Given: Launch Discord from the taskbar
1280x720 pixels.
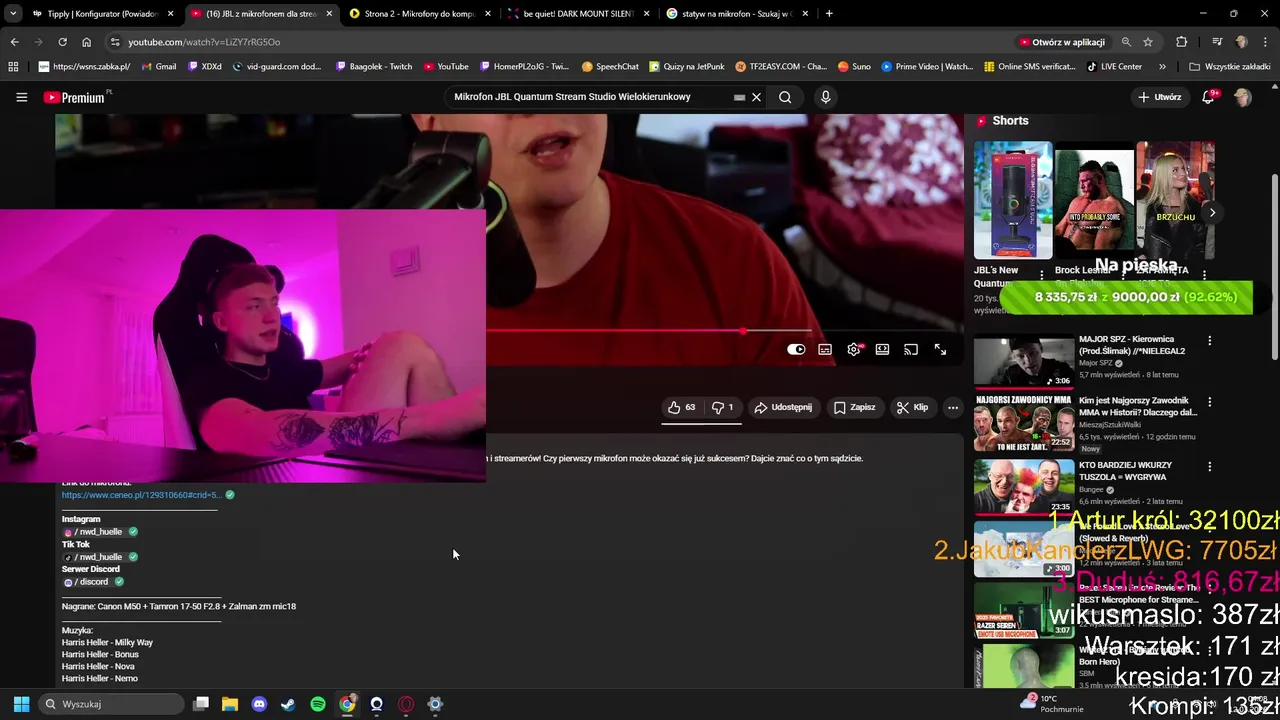Looking at the screenshot, I should click(259, 704).
